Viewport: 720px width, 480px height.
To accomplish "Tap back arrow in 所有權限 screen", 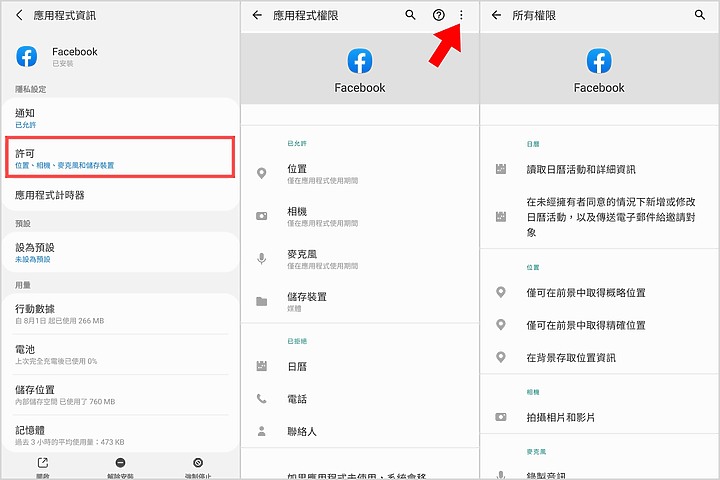I will (x=496, y=15).
